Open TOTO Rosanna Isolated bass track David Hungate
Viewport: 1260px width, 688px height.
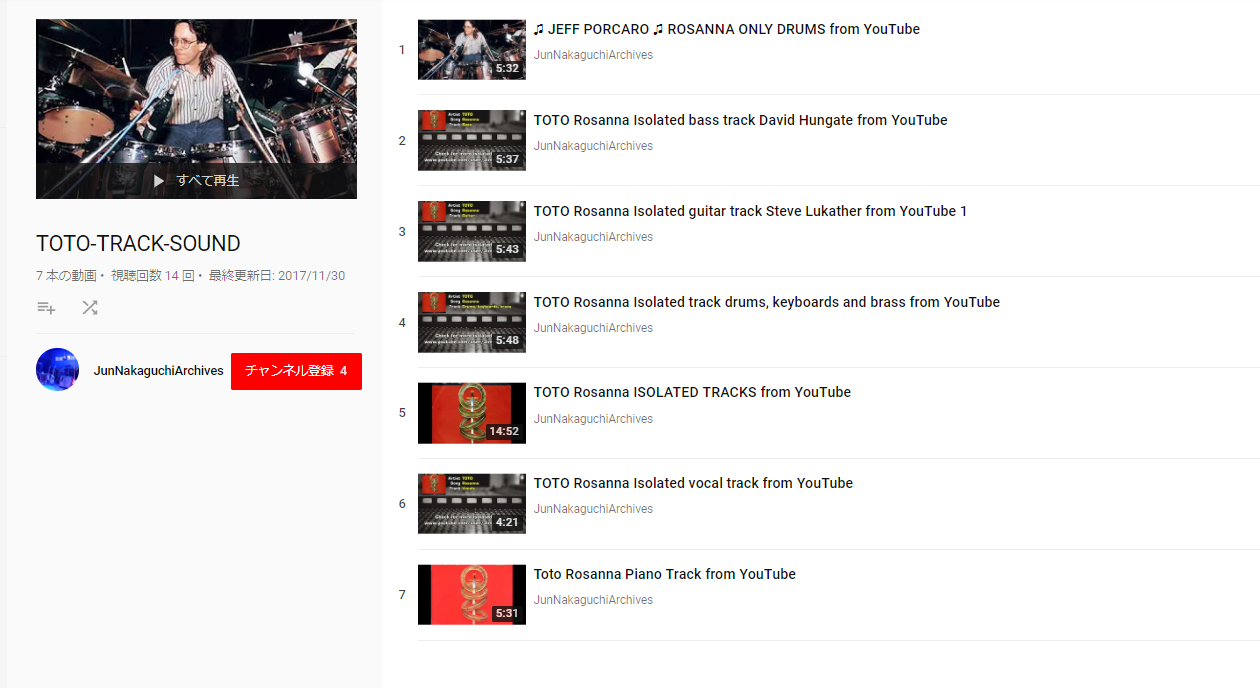coord(740,120)
